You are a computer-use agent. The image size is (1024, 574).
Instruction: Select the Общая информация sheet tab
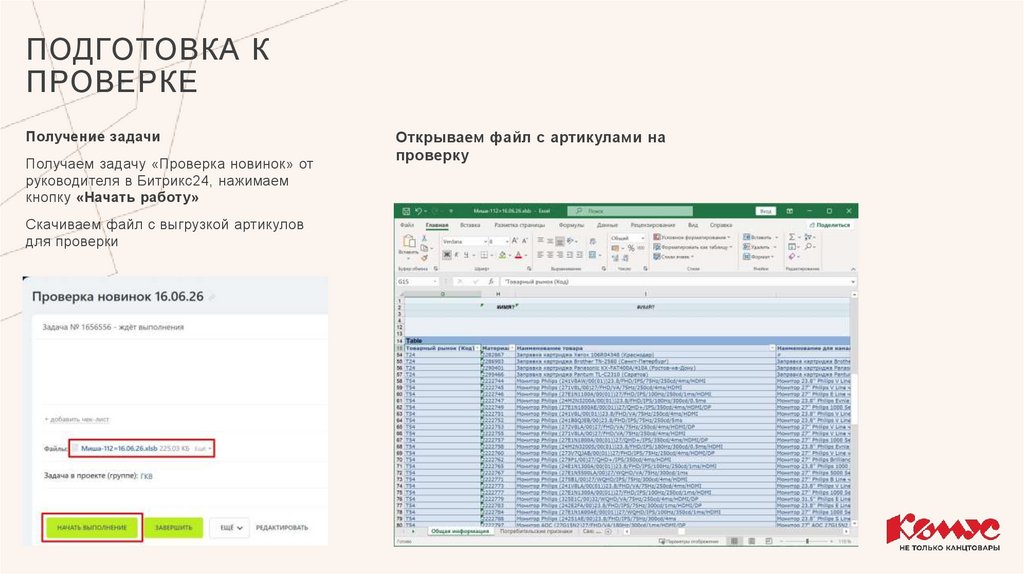pyautogui.click(x=460, y=532)
